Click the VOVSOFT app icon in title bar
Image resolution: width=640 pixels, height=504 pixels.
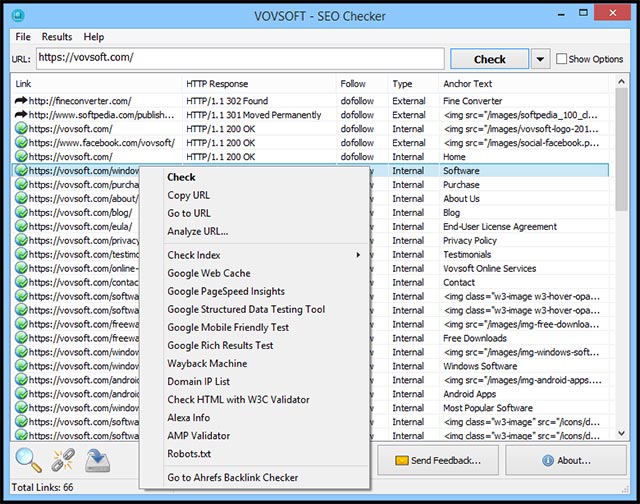coord(18,16)
